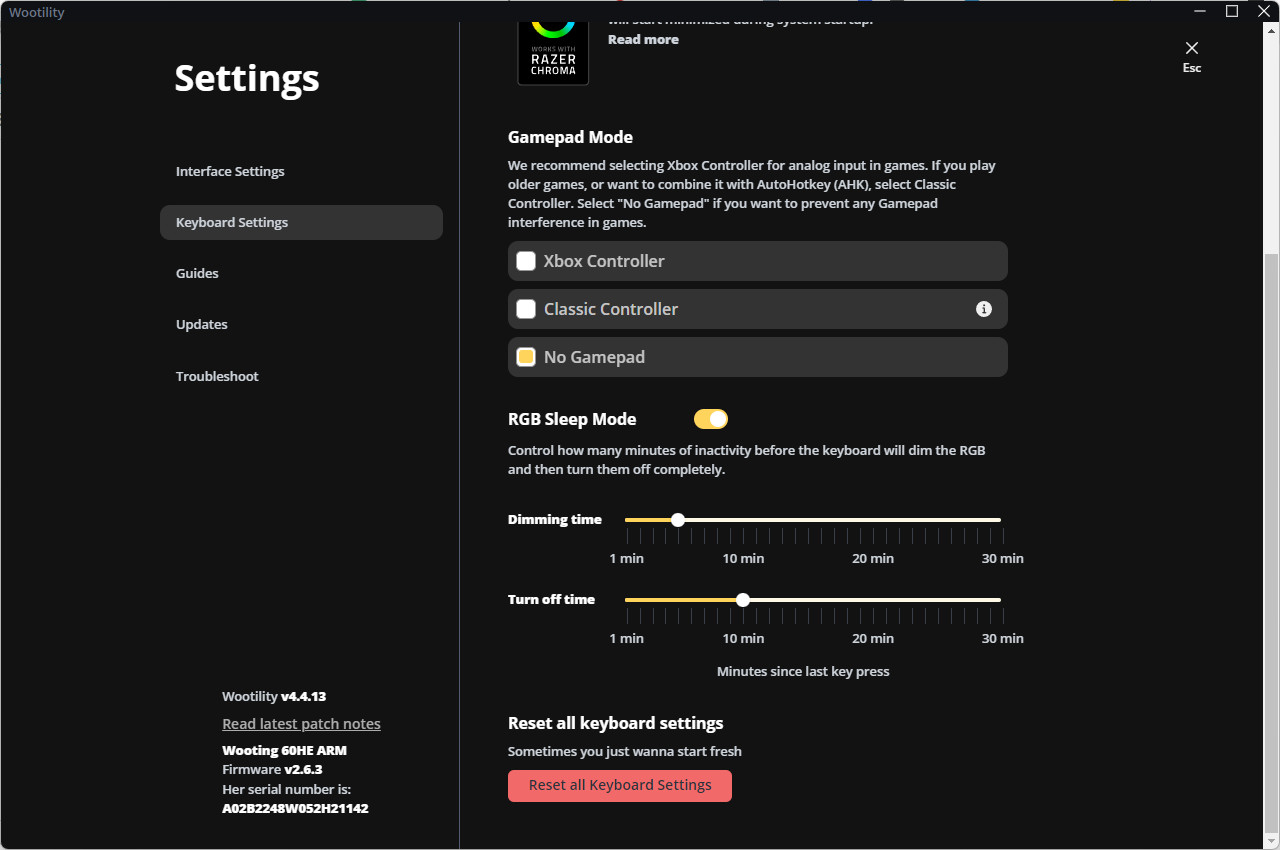Viewport: 1280px width, 850px height.
Task: Minimize the Wootility window
Action: pyautogui.click(x=1199, y=11)
